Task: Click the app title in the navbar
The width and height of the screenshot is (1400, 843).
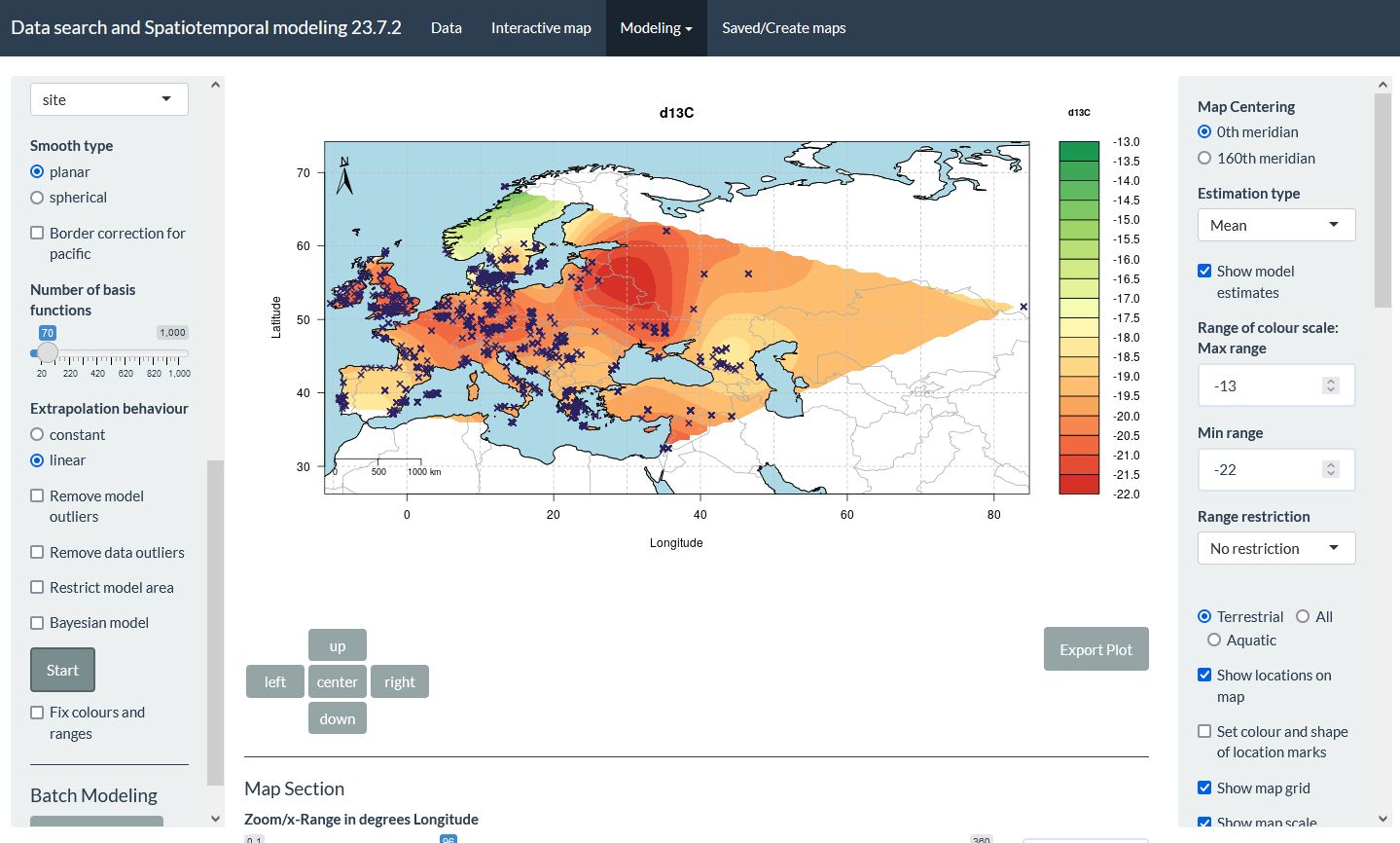Action: (206, 27)
